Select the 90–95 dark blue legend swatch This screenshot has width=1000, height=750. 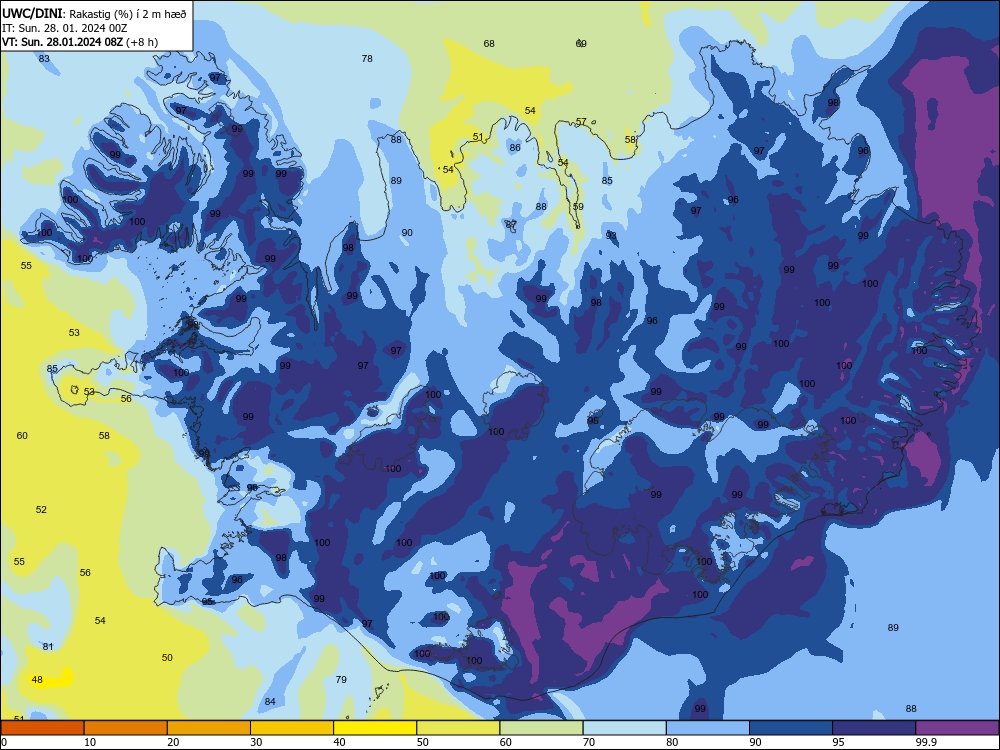coord(791,728)
